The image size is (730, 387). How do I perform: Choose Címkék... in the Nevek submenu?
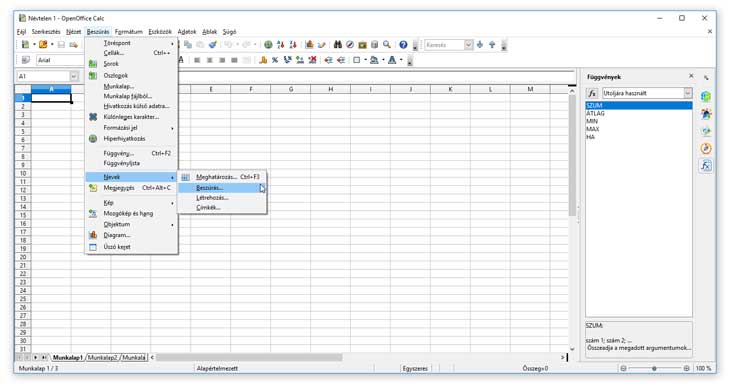[x=222, y=208]
